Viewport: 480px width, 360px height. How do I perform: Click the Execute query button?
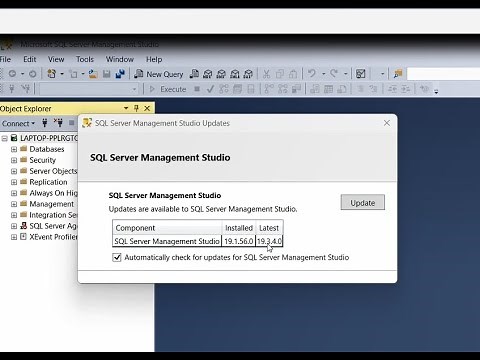point(168,89)
